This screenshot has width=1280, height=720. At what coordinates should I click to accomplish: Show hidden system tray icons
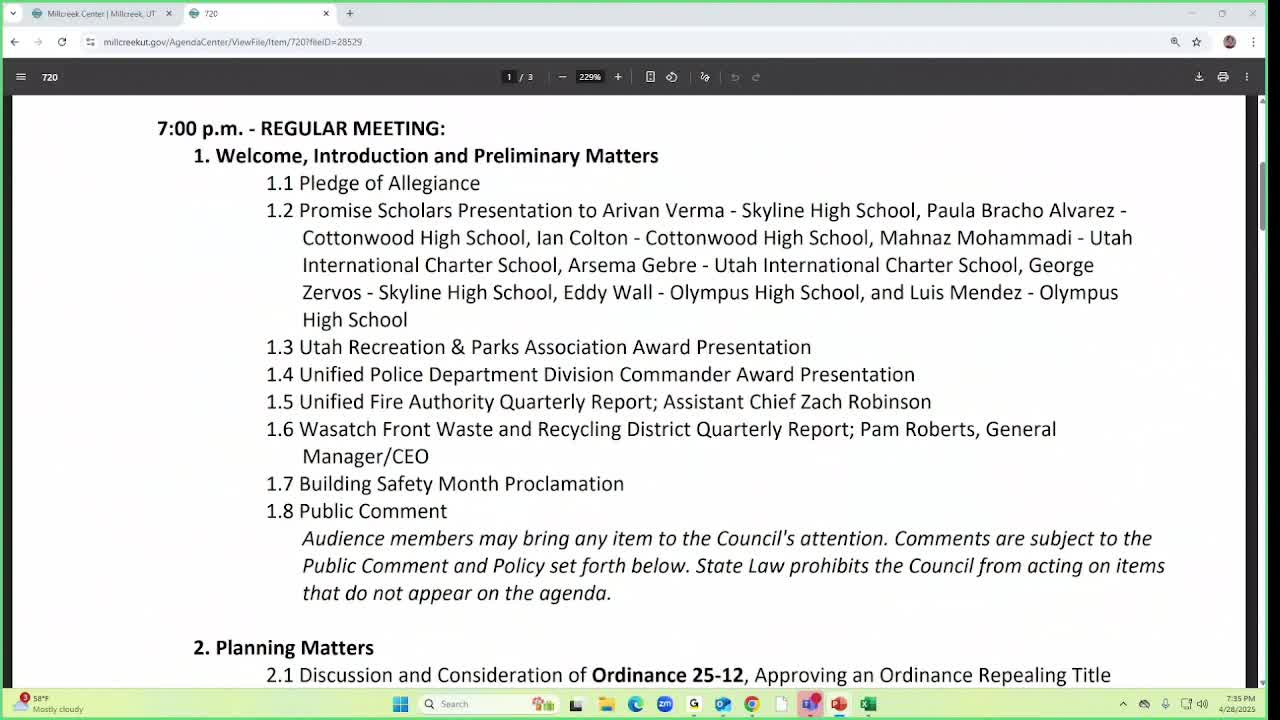tap(1123, 704)
